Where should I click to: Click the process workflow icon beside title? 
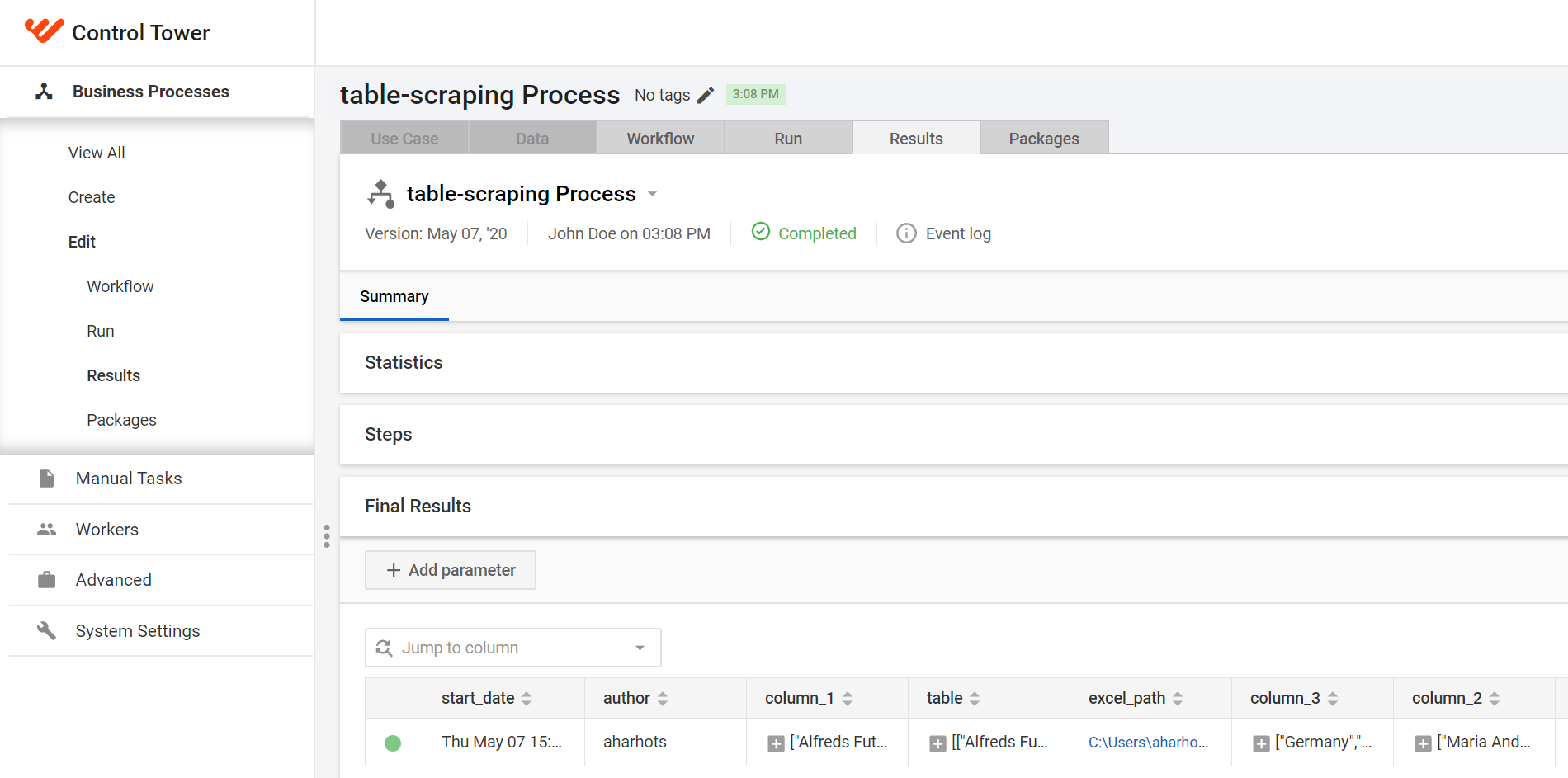click(380, 194)
